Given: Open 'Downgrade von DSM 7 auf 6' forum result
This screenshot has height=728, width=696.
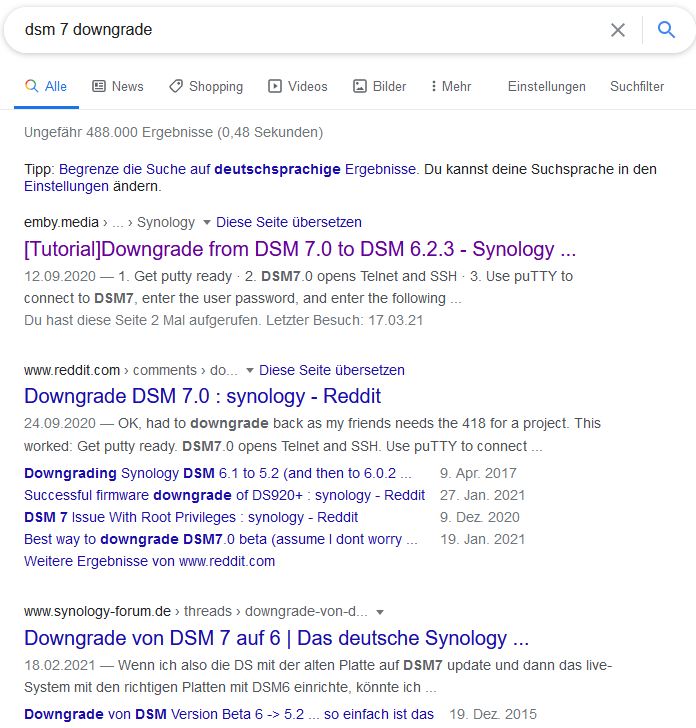Looking at the screenshot, I should pos(276,638).
